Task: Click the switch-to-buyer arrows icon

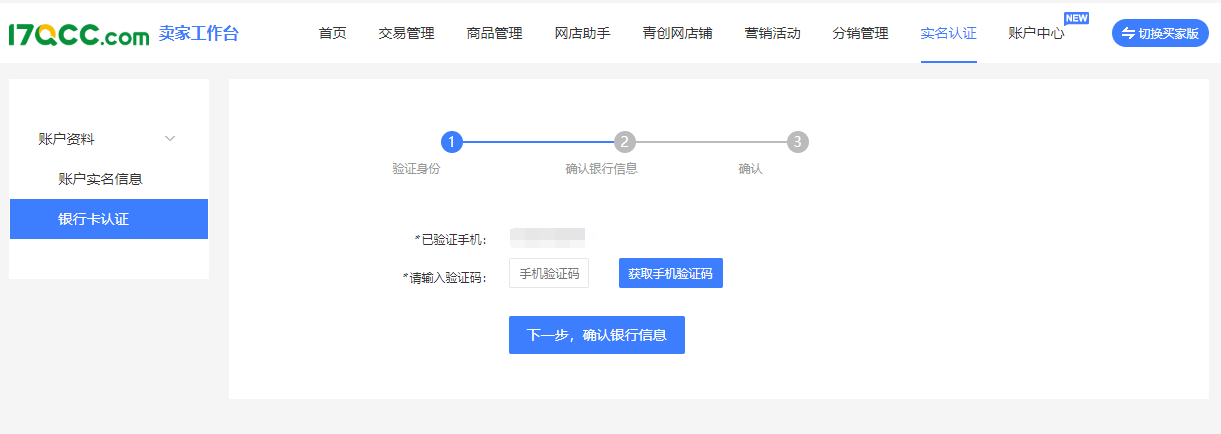Action: (1128, 33)
